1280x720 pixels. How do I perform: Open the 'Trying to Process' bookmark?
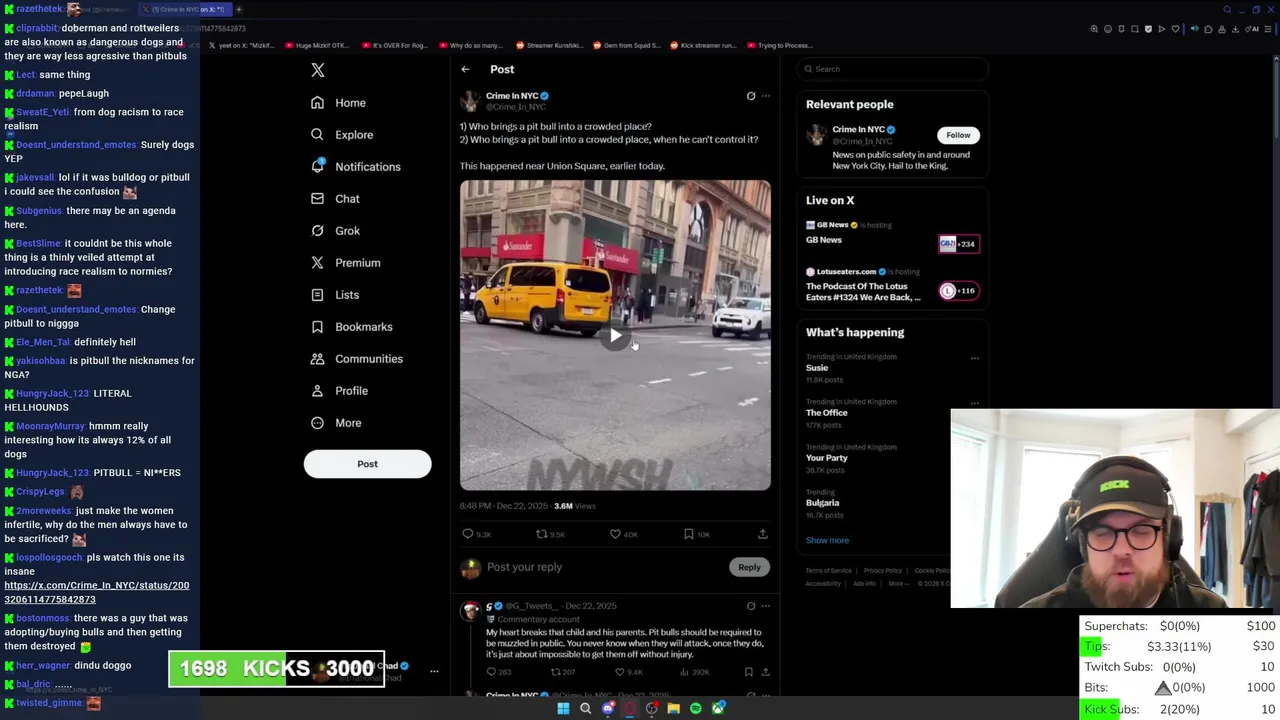coord(780,45)
